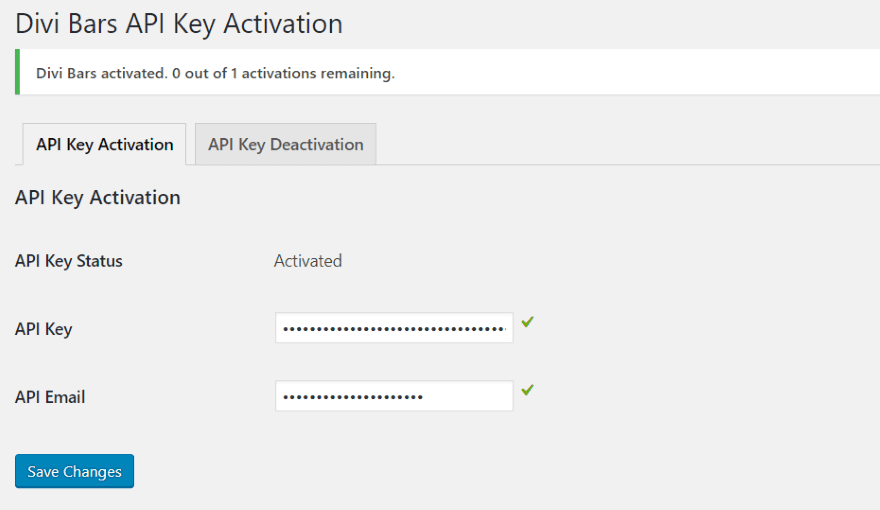Screen dimensions: 880x510
Task: Click the last dot in the API Key field
Action: pos(504,328)
